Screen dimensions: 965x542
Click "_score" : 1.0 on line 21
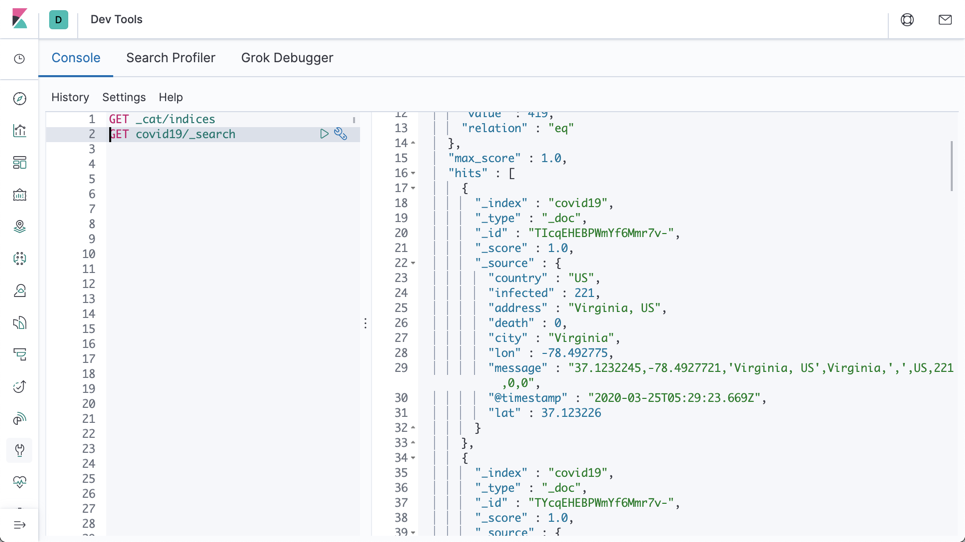(x=524, y=249)
